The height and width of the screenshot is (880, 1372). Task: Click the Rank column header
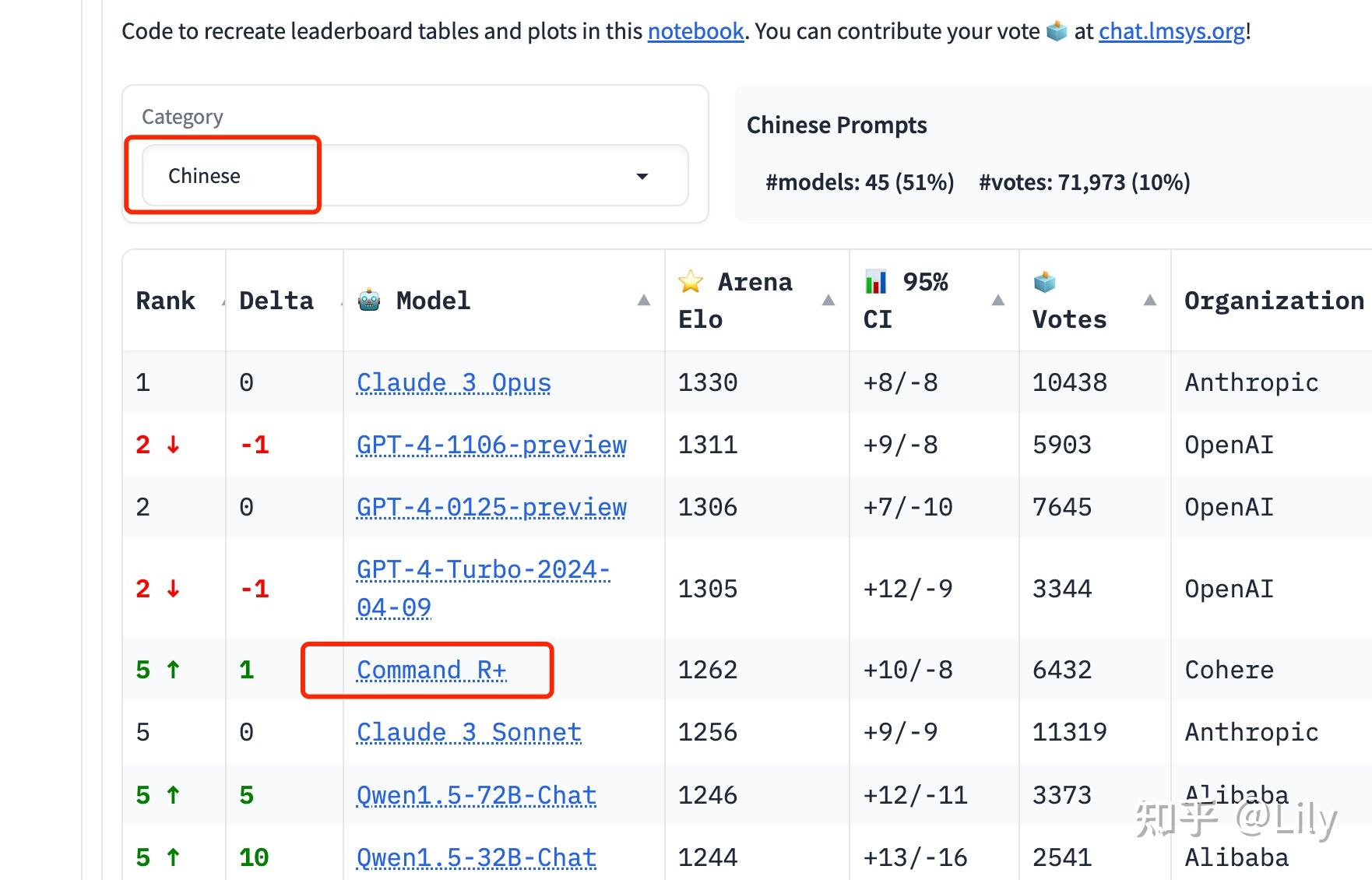(x=165, y=301)
